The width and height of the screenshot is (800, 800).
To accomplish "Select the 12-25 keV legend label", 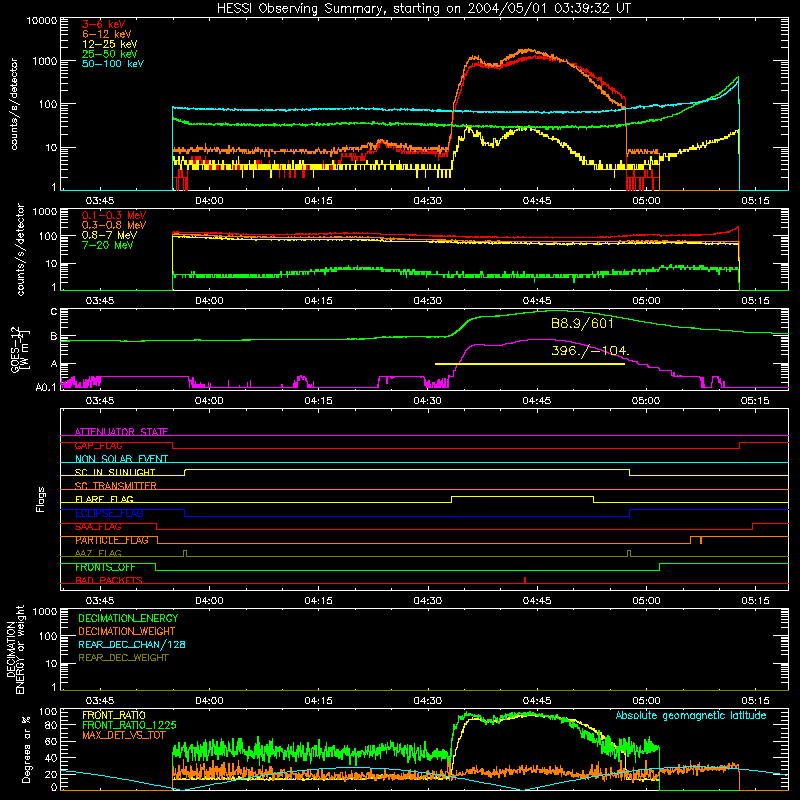I will [x=110, y=44].
